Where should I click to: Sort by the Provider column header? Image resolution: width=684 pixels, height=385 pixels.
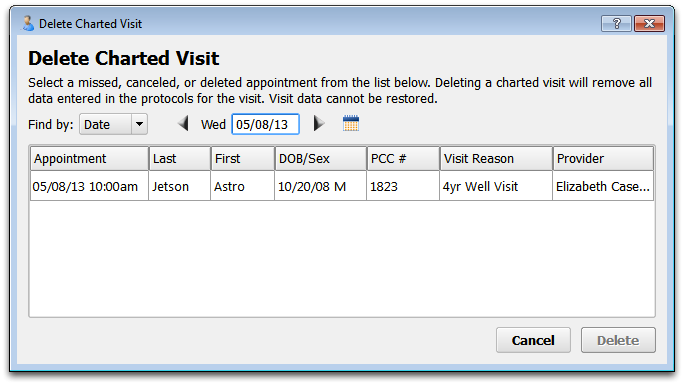603,159
